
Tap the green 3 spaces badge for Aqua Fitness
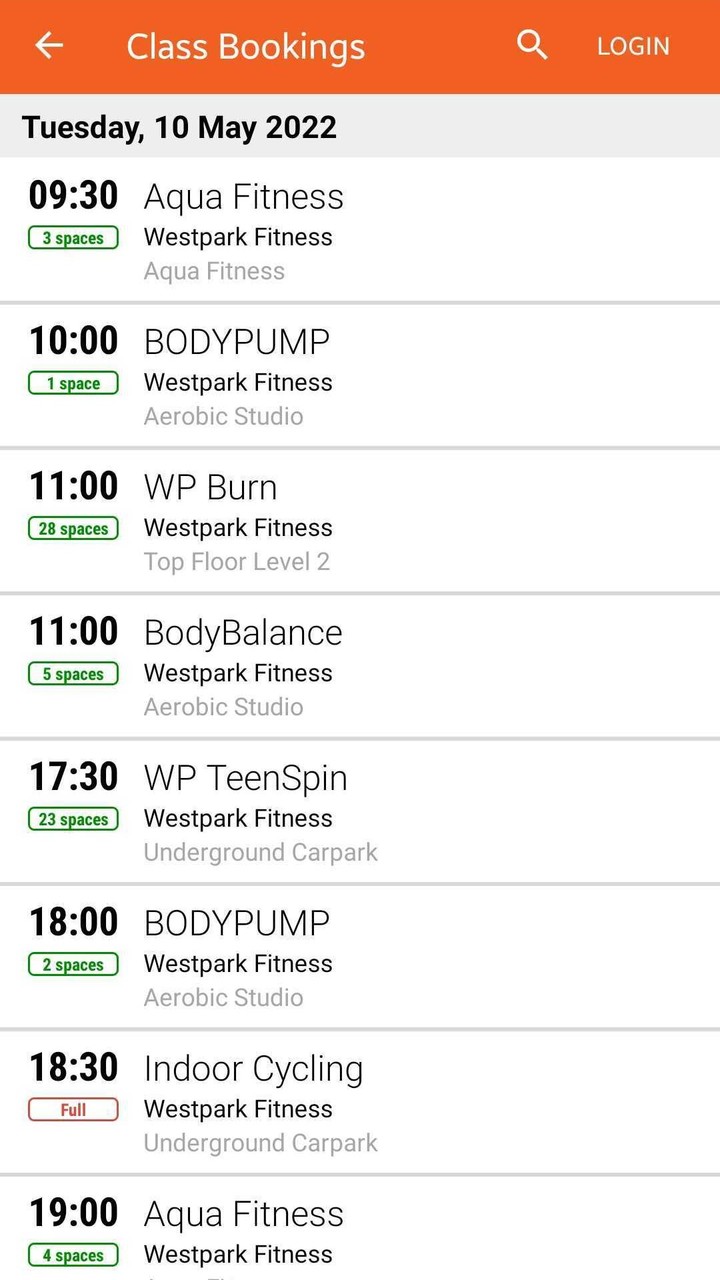[x=73, y=238]
